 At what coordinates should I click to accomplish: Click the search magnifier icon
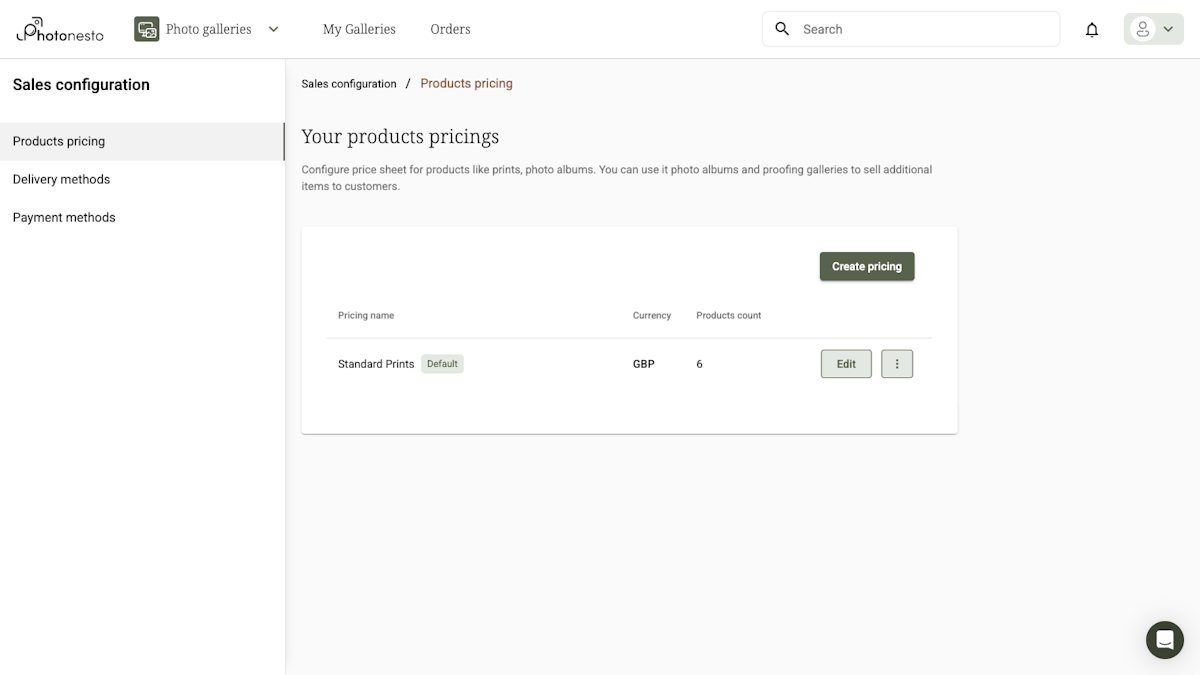click(782, 29)
